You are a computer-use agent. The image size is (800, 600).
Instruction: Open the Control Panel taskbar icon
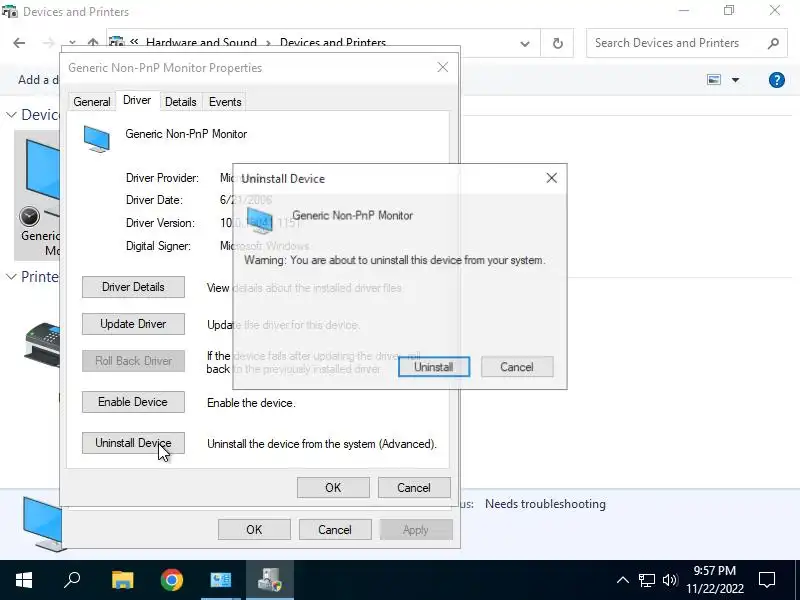pyautogui.click(x=221, y=580)
